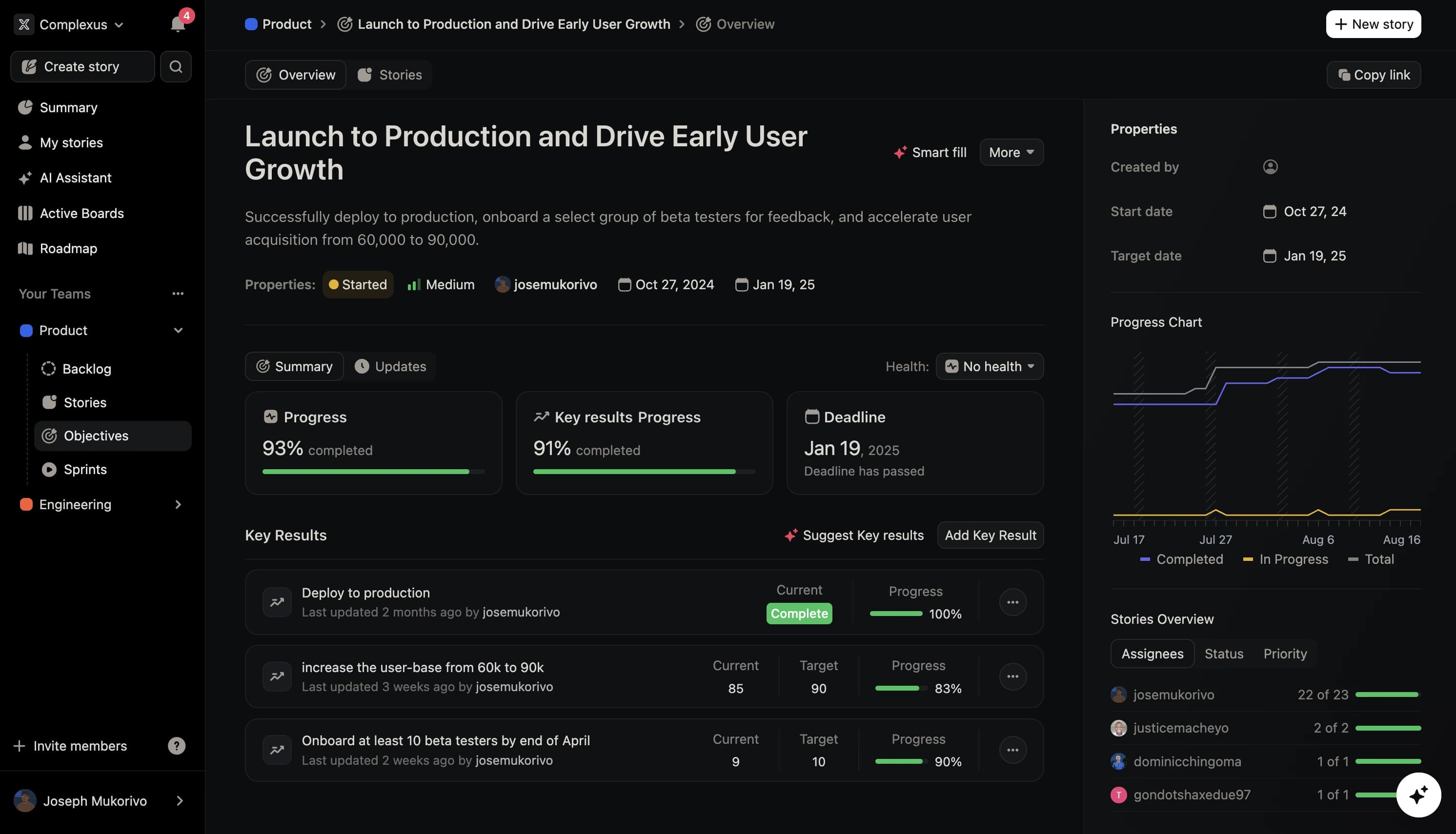Expand the More dropdown menu

[x=1011, y=152]
